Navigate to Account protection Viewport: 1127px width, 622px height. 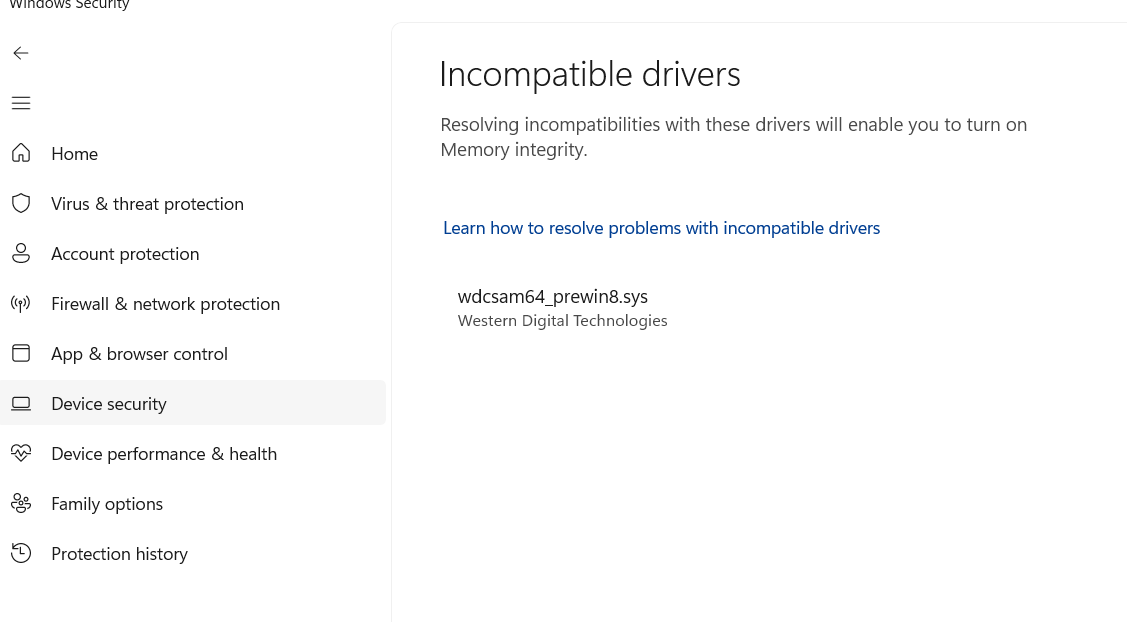[x=125, y=254]
